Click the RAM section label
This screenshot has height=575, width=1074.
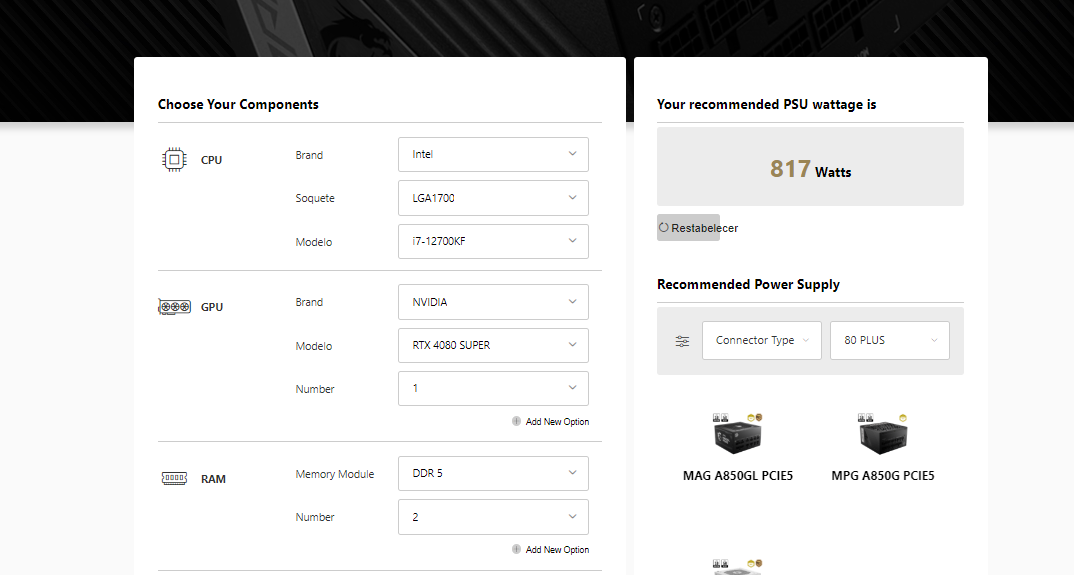(213, 479)
